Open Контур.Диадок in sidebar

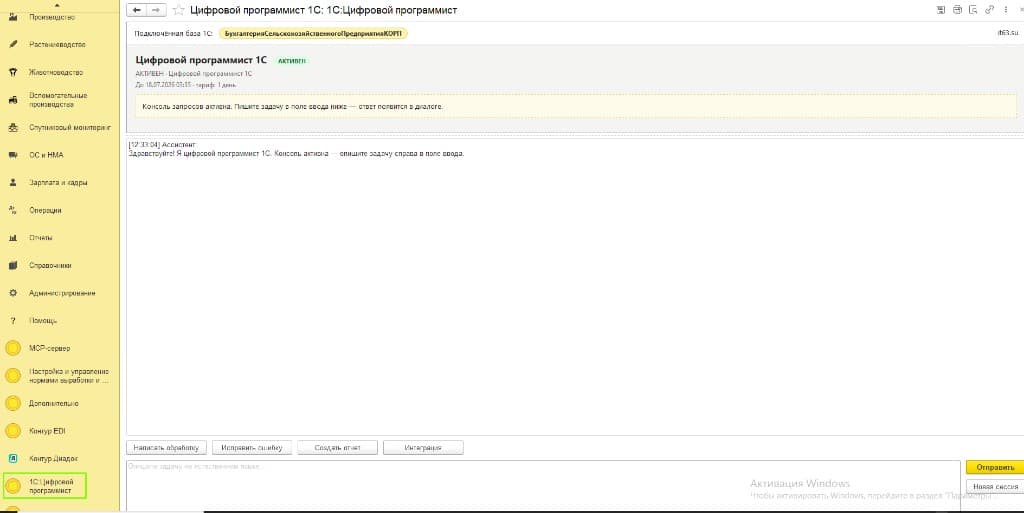pyautogui.click(x=55, y=459)
